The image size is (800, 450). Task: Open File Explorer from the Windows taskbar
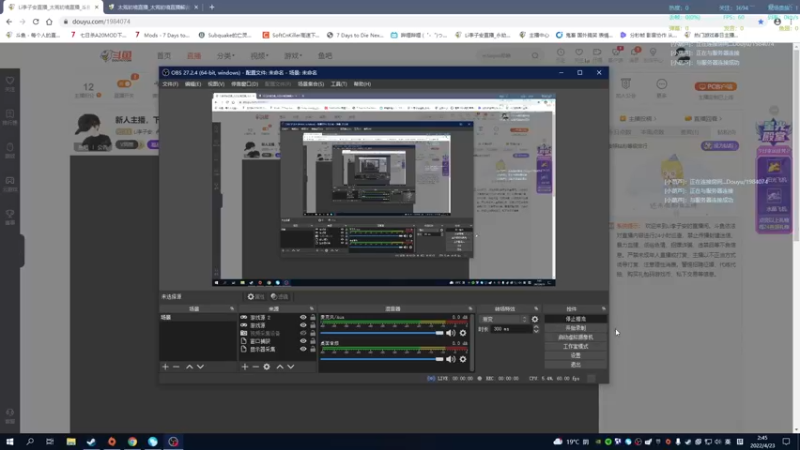71,442
